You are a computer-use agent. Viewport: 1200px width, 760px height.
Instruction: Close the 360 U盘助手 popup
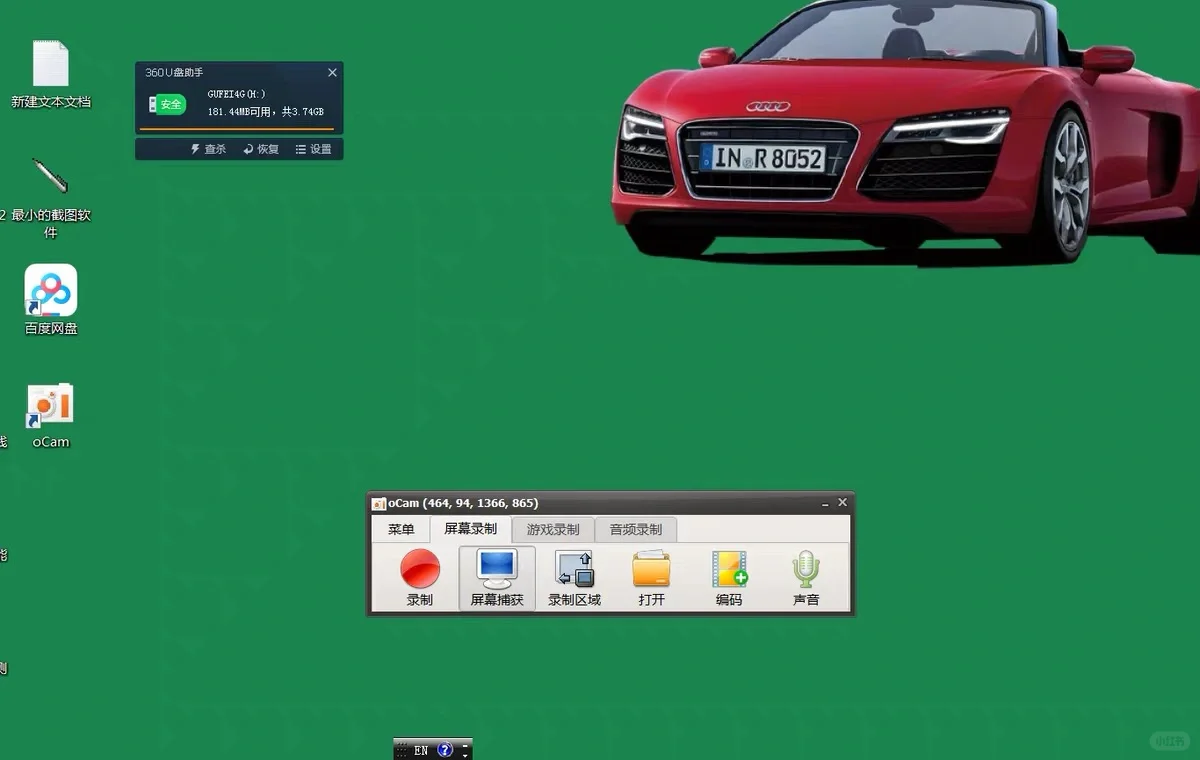click(x=333, y=72)
